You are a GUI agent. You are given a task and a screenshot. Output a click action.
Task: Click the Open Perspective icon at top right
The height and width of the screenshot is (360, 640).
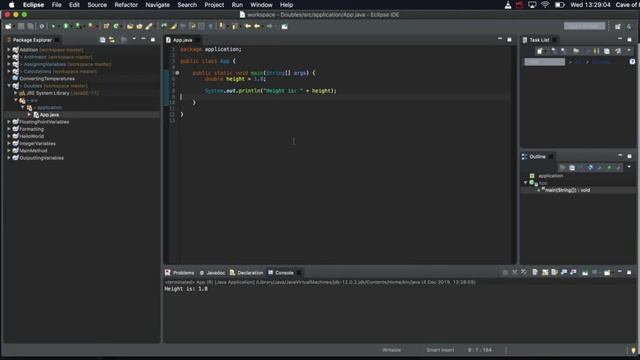tap(618, 26)
